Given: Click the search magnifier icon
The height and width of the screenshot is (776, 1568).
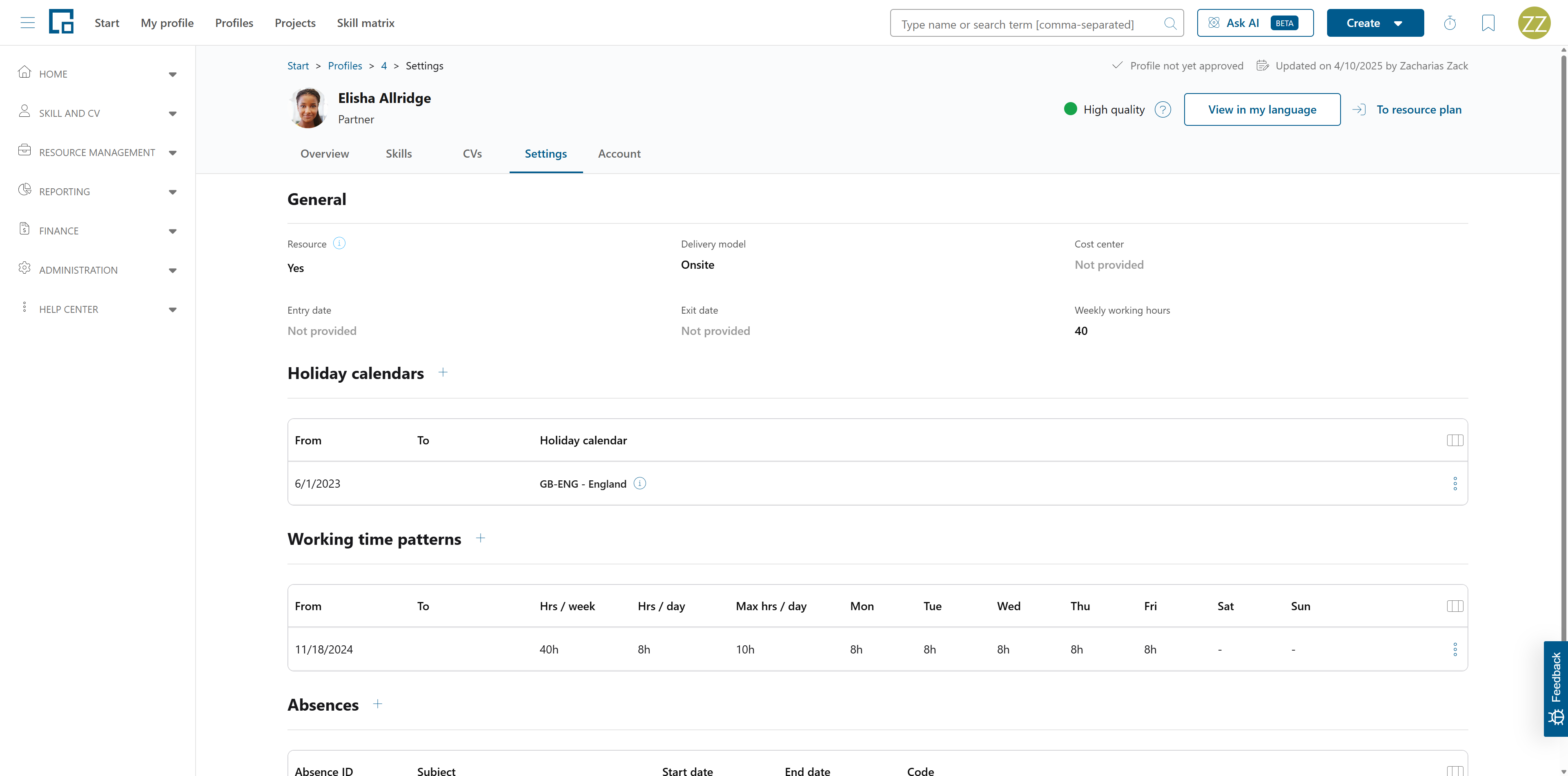Looking at the screenshot, I should point(1170,24).
